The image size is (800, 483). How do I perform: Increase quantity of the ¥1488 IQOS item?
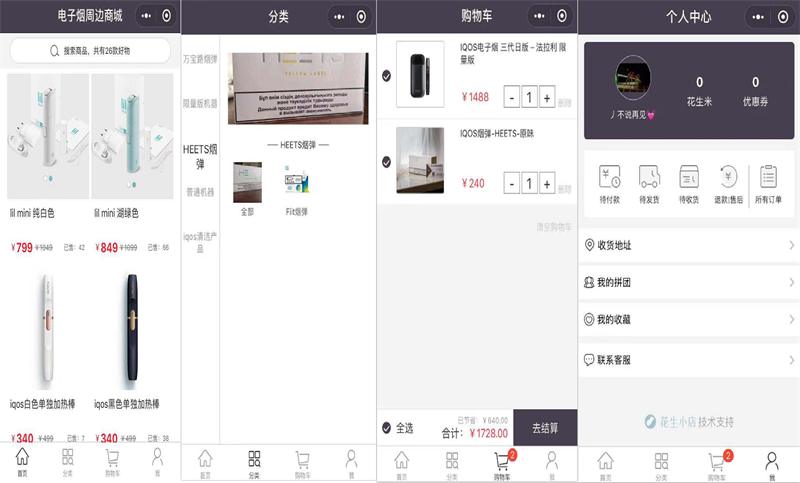[547, 97]
